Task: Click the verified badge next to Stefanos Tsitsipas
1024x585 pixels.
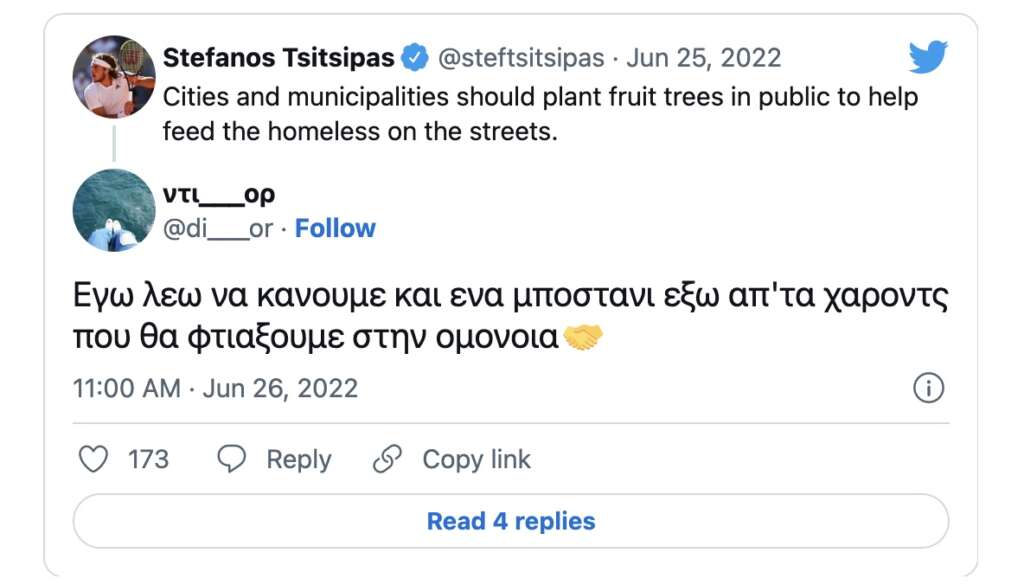Action: pyautogui.click(x=414, y=58)
